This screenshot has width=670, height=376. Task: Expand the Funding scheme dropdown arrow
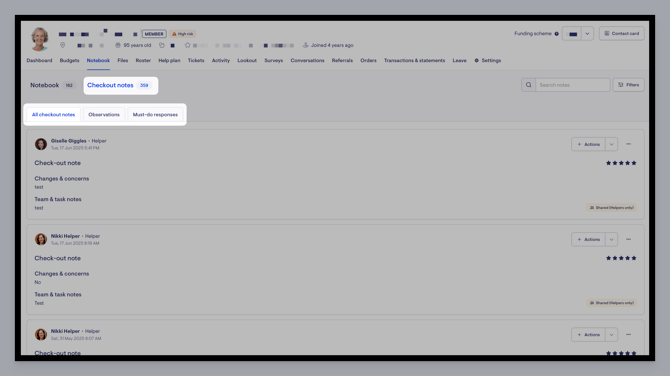pos(587,34)
